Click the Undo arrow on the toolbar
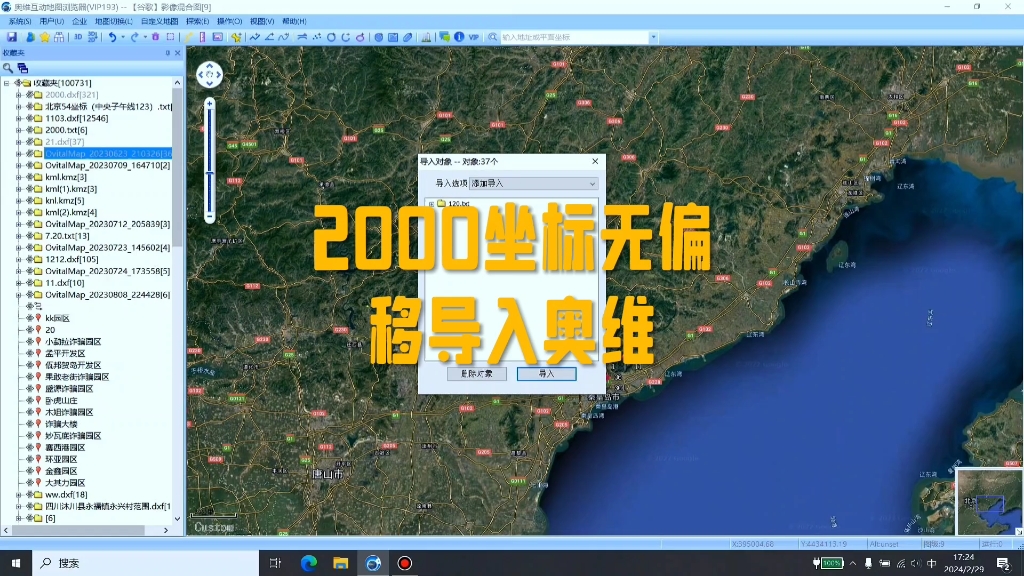Screen dimensions: 1024x576 (113, 36)
